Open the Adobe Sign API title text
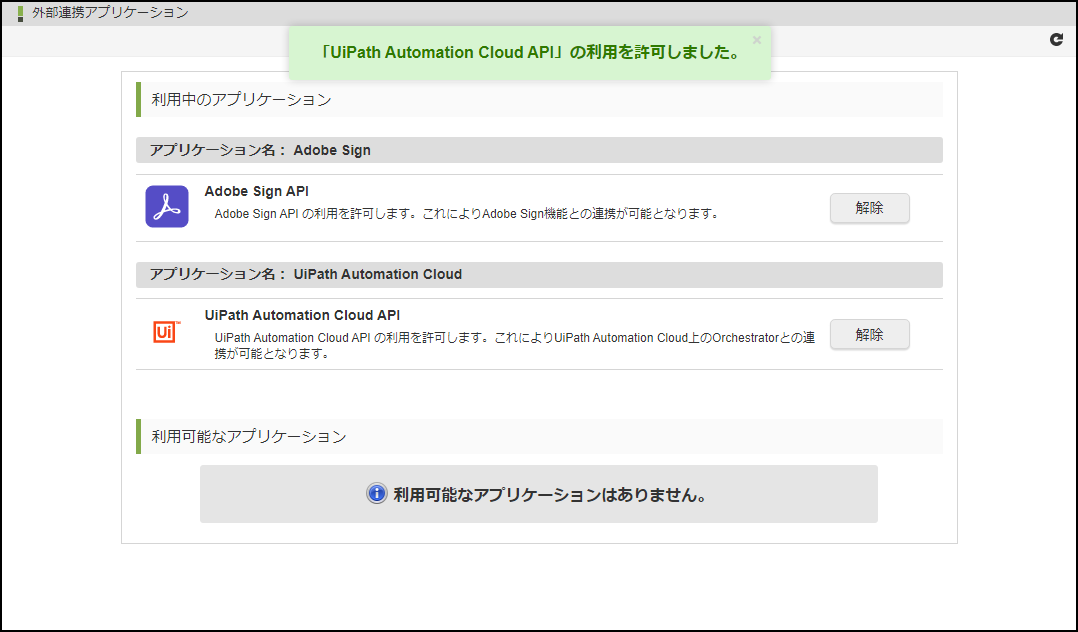The image size is (1078, 632). click(256, 191)
